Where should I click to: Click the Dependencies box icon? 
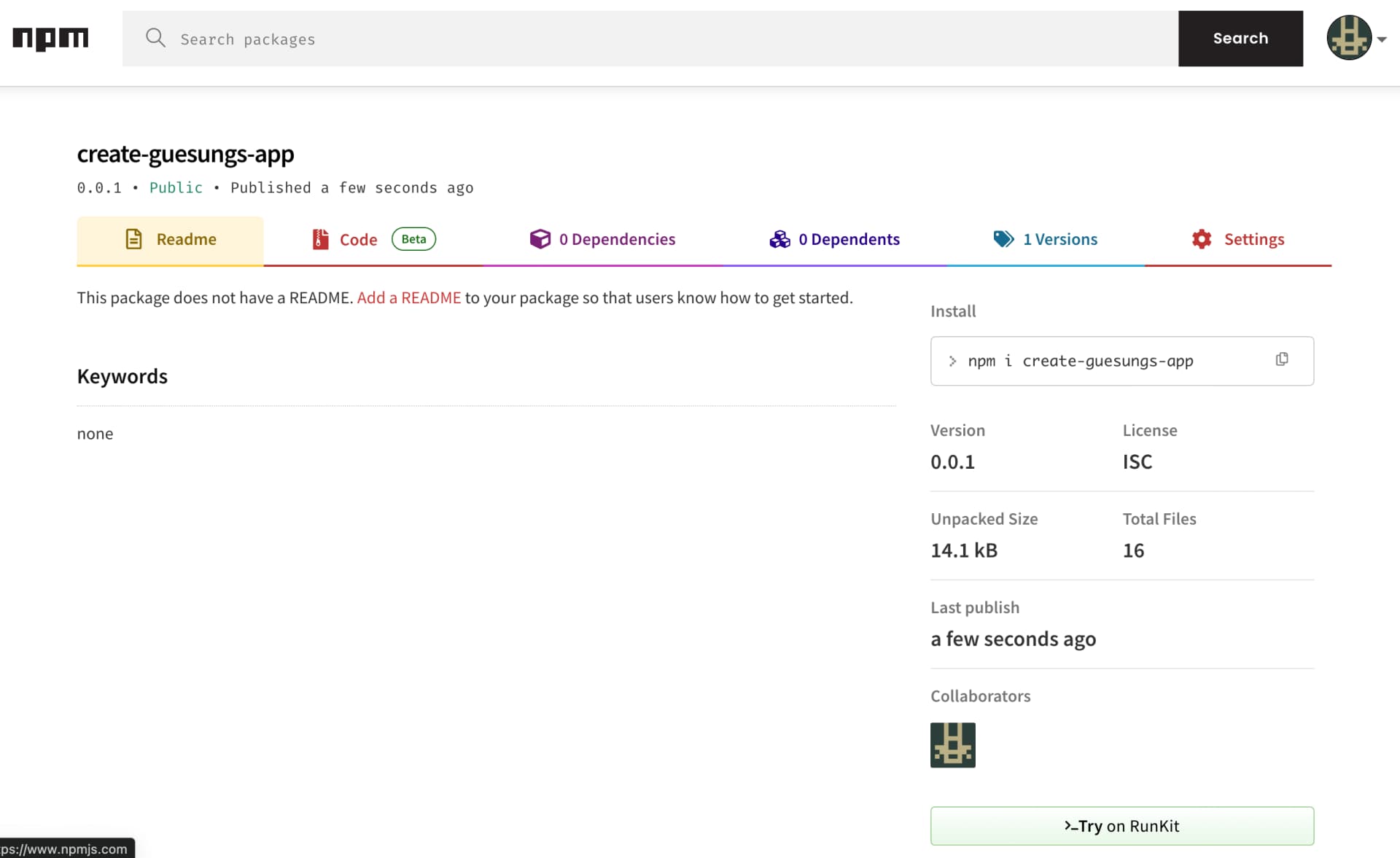(540, 239)
